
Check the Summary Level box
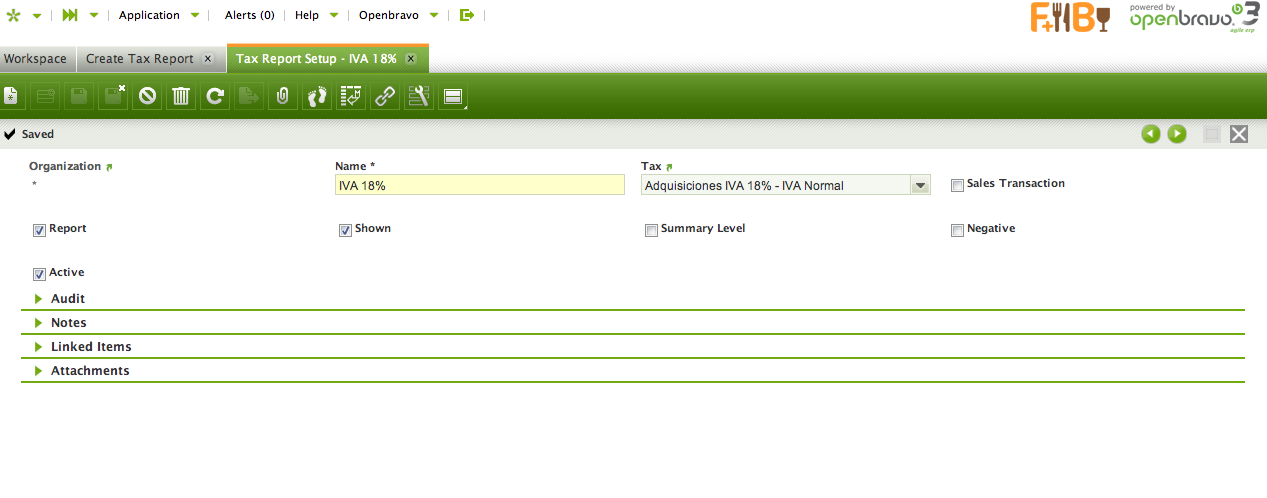tap(651, 230)
